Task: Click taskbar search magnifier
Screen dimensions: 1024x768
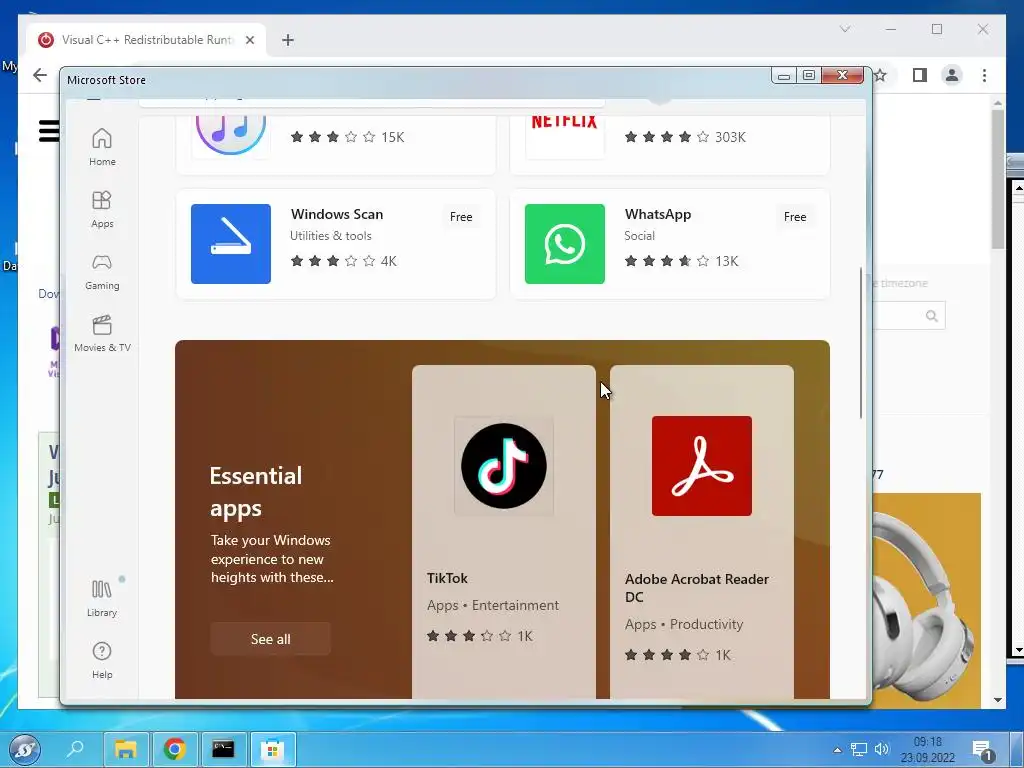Action: point(75,748)
